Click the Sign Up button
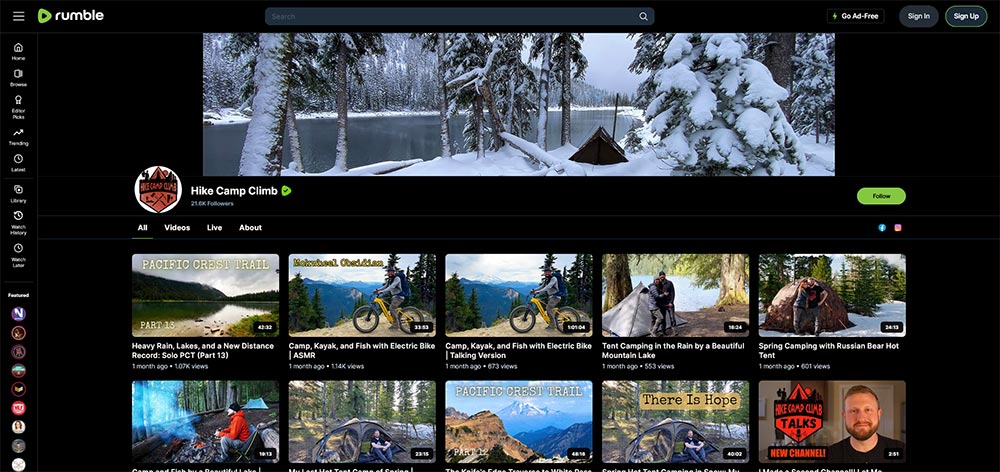Image resolution: width=1000 pixels, height=472 pixels. pos(966,16)
